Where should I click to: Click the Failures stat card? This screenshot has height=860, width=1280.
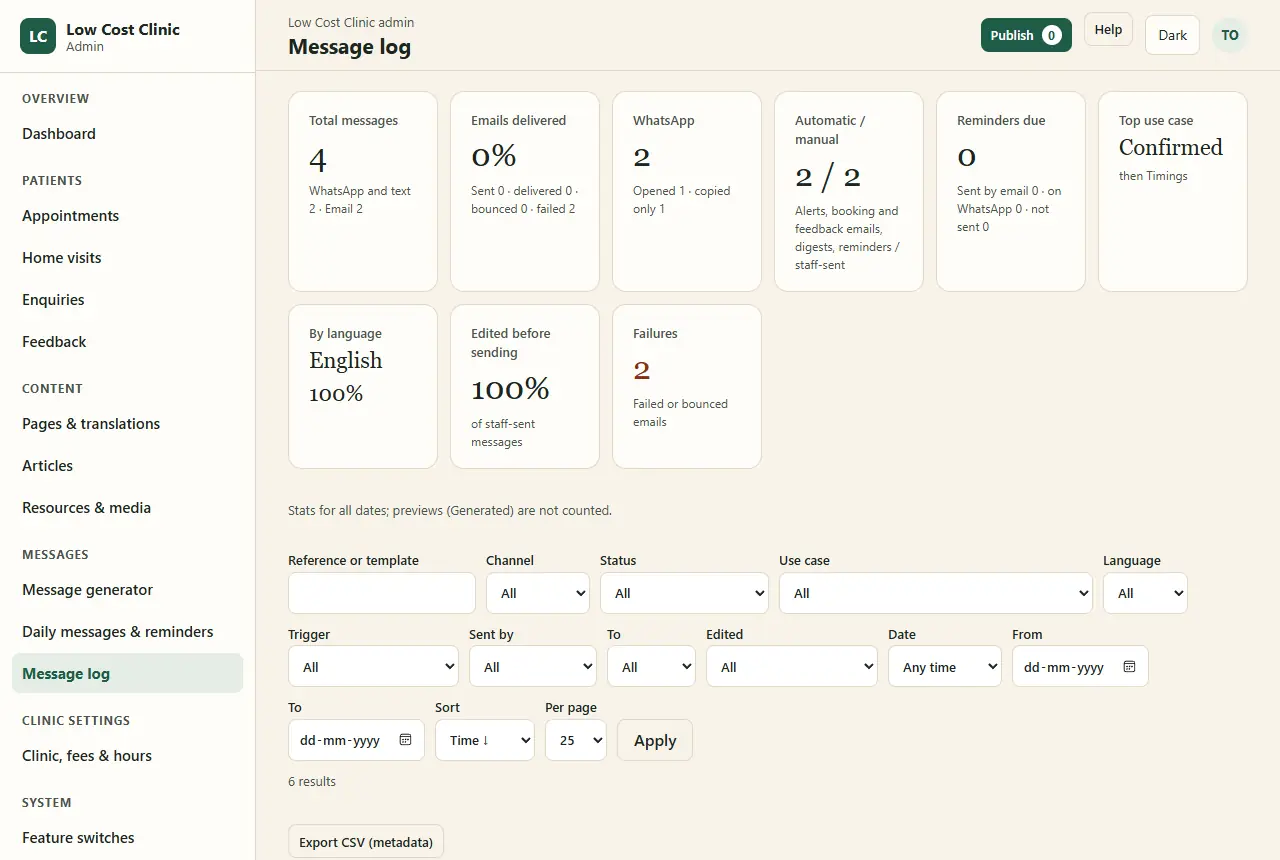pyautogui.click(x=687, y=387)
